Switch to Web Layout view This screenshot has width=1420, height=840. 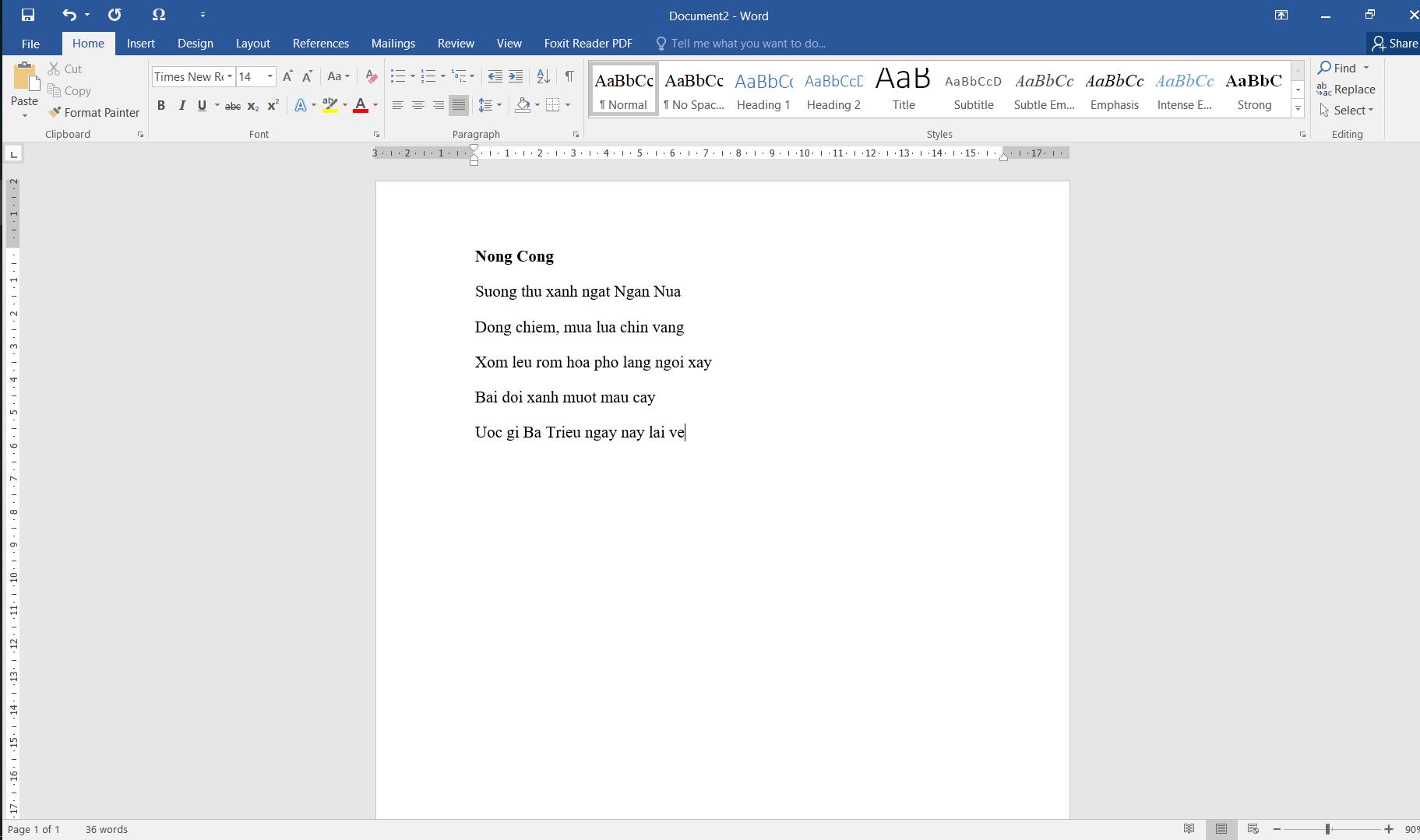coord(1253,829)
